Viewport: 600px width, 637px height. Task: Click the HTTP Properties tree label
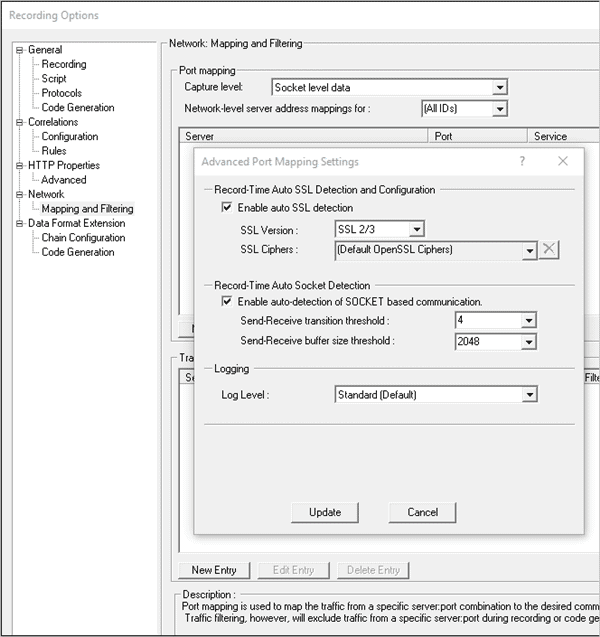click(x=64, y=165)
